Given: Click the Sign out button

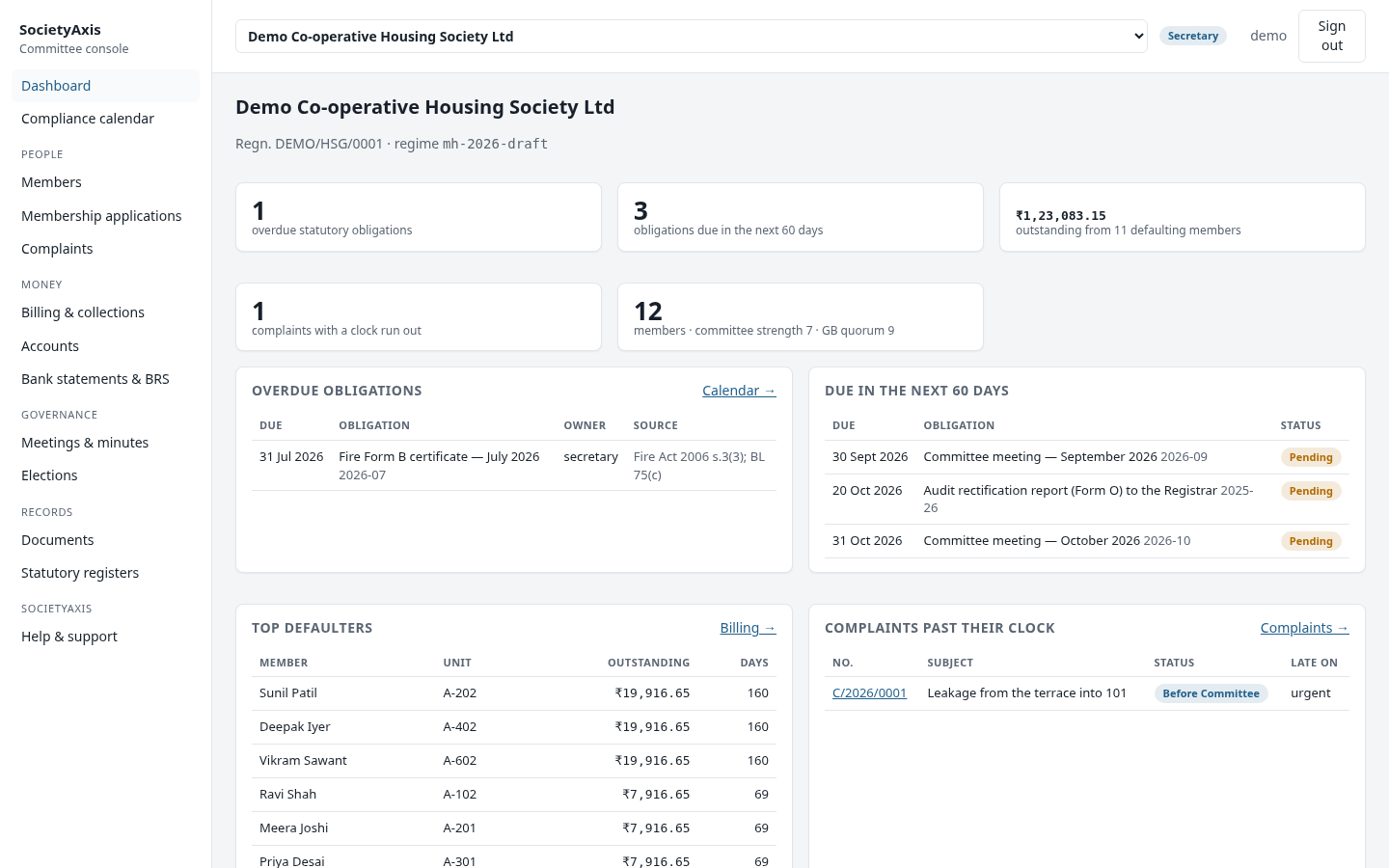Looking at the screenshot, I should pos(1331,37).
